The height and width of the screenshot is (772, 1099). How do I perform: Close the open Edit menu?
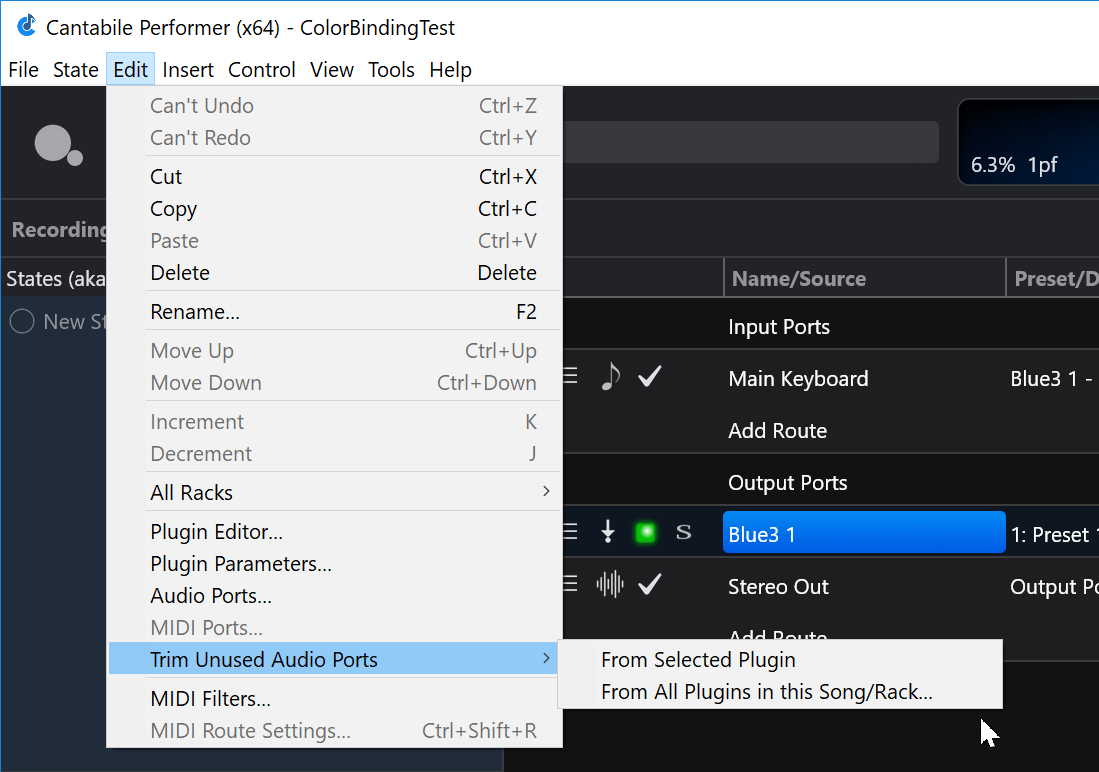(x=130, y=69)
